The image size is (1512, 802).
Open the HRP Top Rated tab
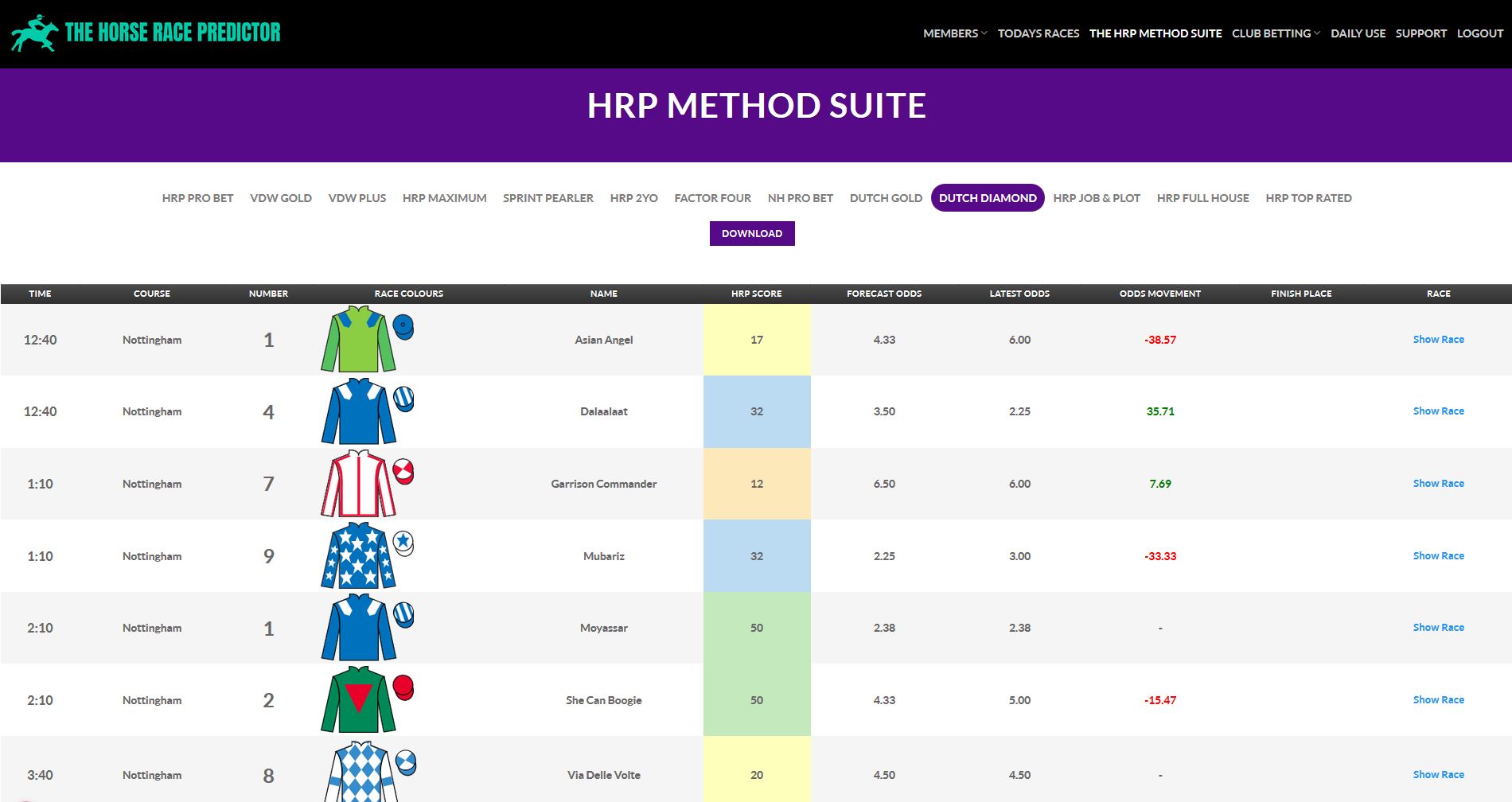click(x=1308, y=198)
